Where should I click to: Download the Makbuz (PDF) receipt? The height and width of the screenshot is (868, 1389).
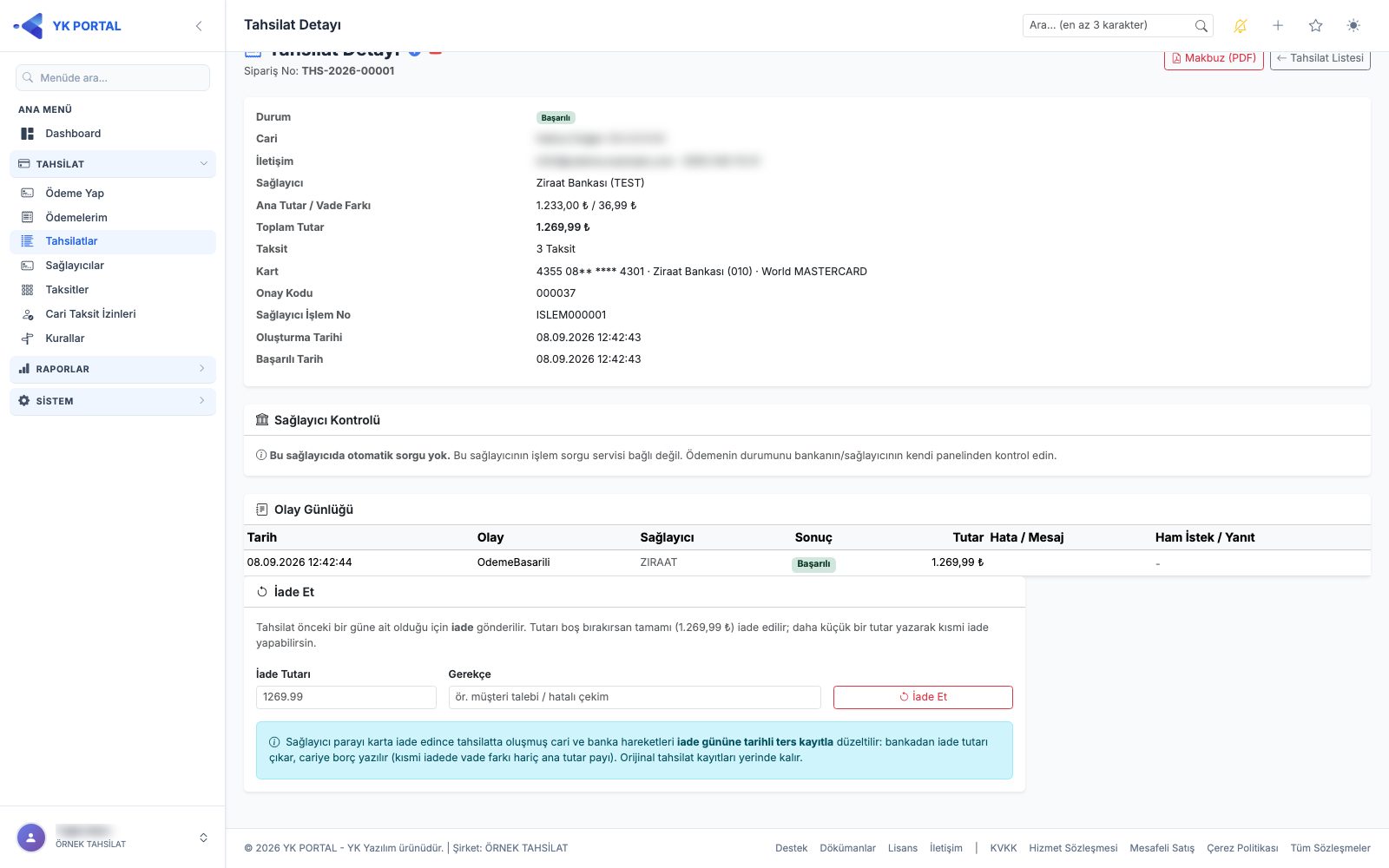[x=1214, y=59]
